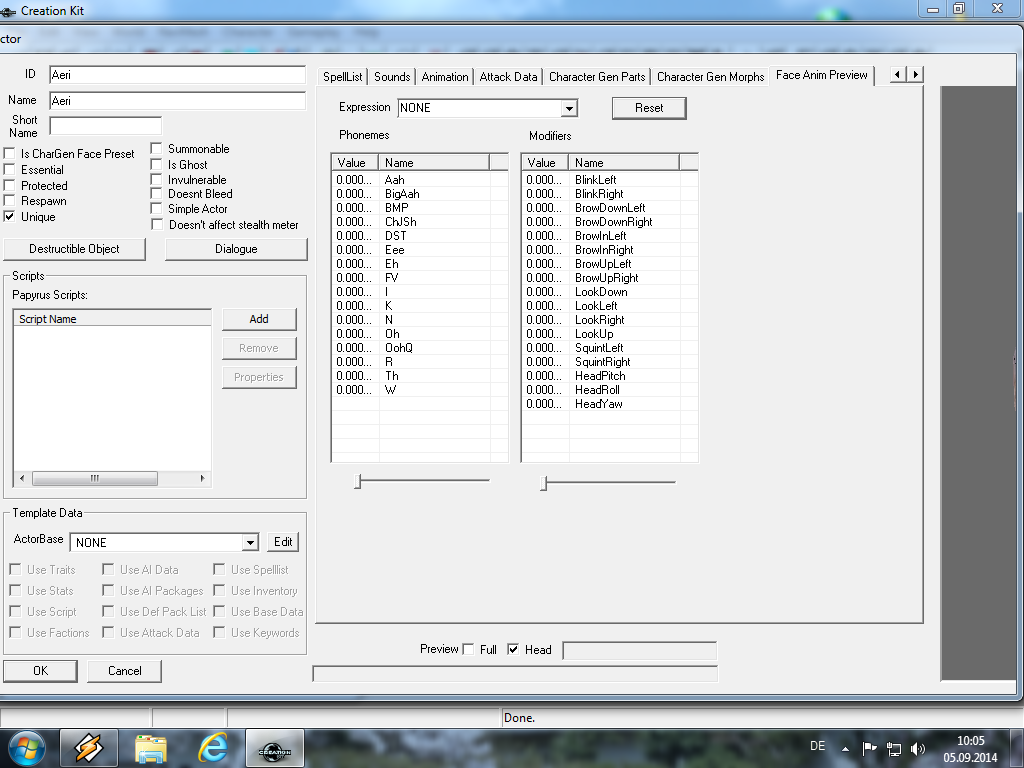Show hidden tray icons arrow
Screen dimensions: 1024x768
pyautogui.click(x=846, y=748)
